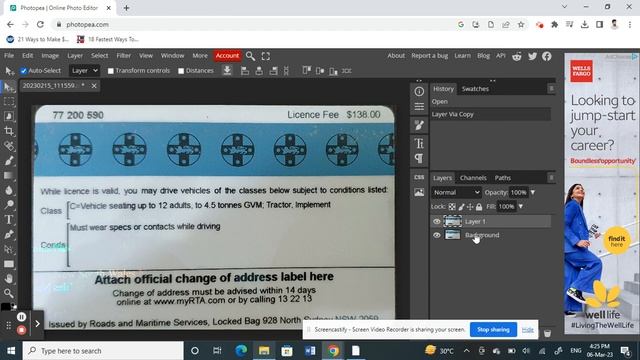The width and height of the screenshot is (640, 360).
Task: Open the Character panel icon
Action: 419,143
